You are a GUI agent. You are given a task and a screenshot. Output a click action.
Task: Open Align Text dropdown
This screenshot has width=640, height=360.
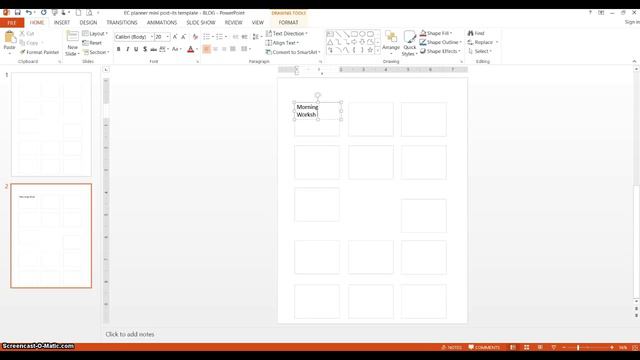[282, 43]
